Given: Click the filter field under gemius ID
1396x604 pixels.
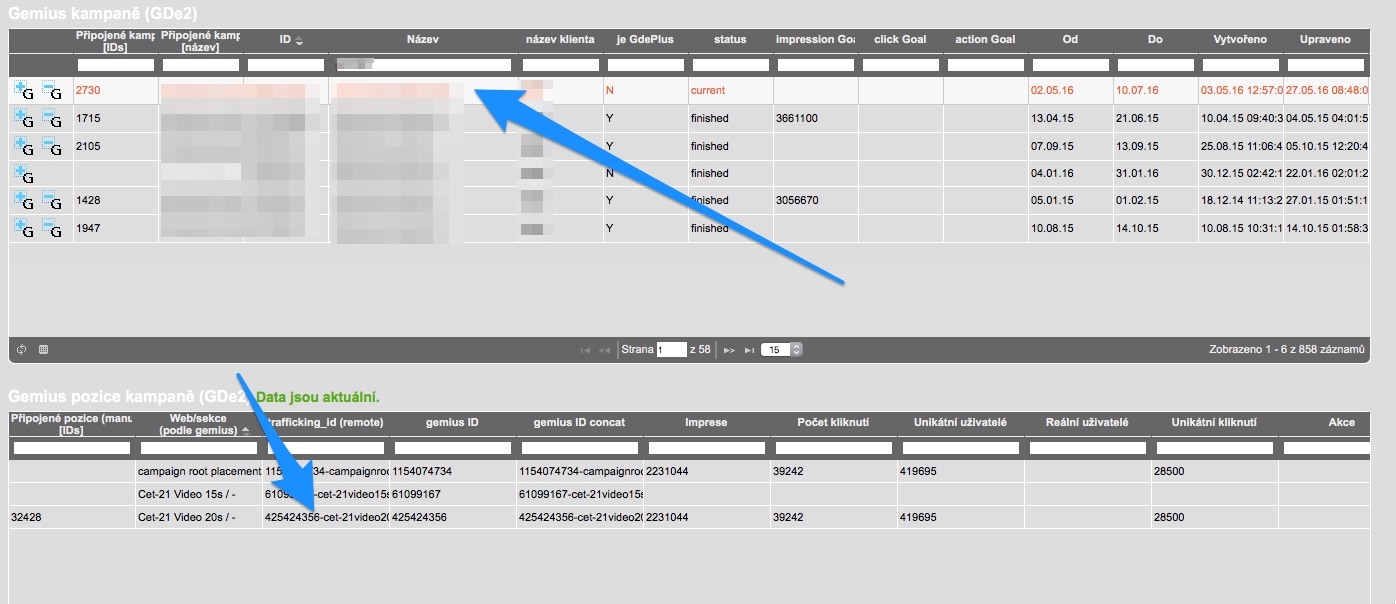Looking at the screenshot, I should point(452,448).
